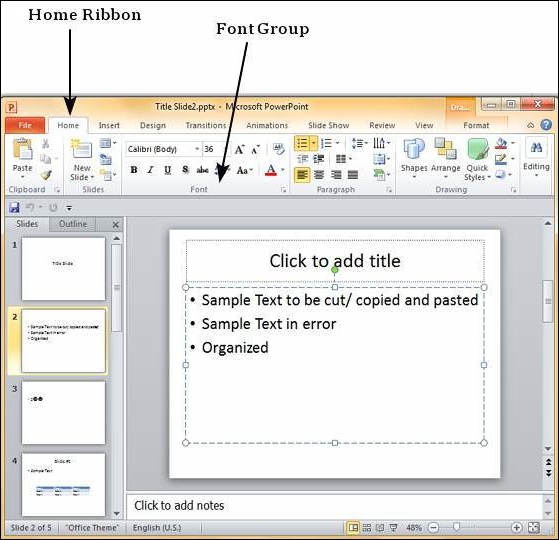
Task: Center the paragraph text
Action: [319, 175]
